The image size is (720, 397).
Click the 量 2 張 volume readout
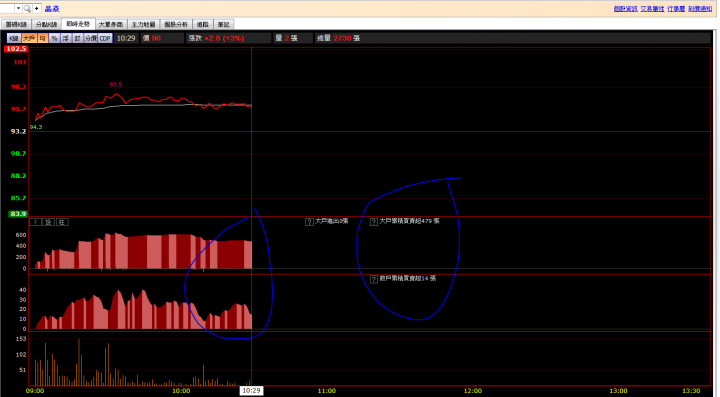pyautogui.click(x=287, y=38)
